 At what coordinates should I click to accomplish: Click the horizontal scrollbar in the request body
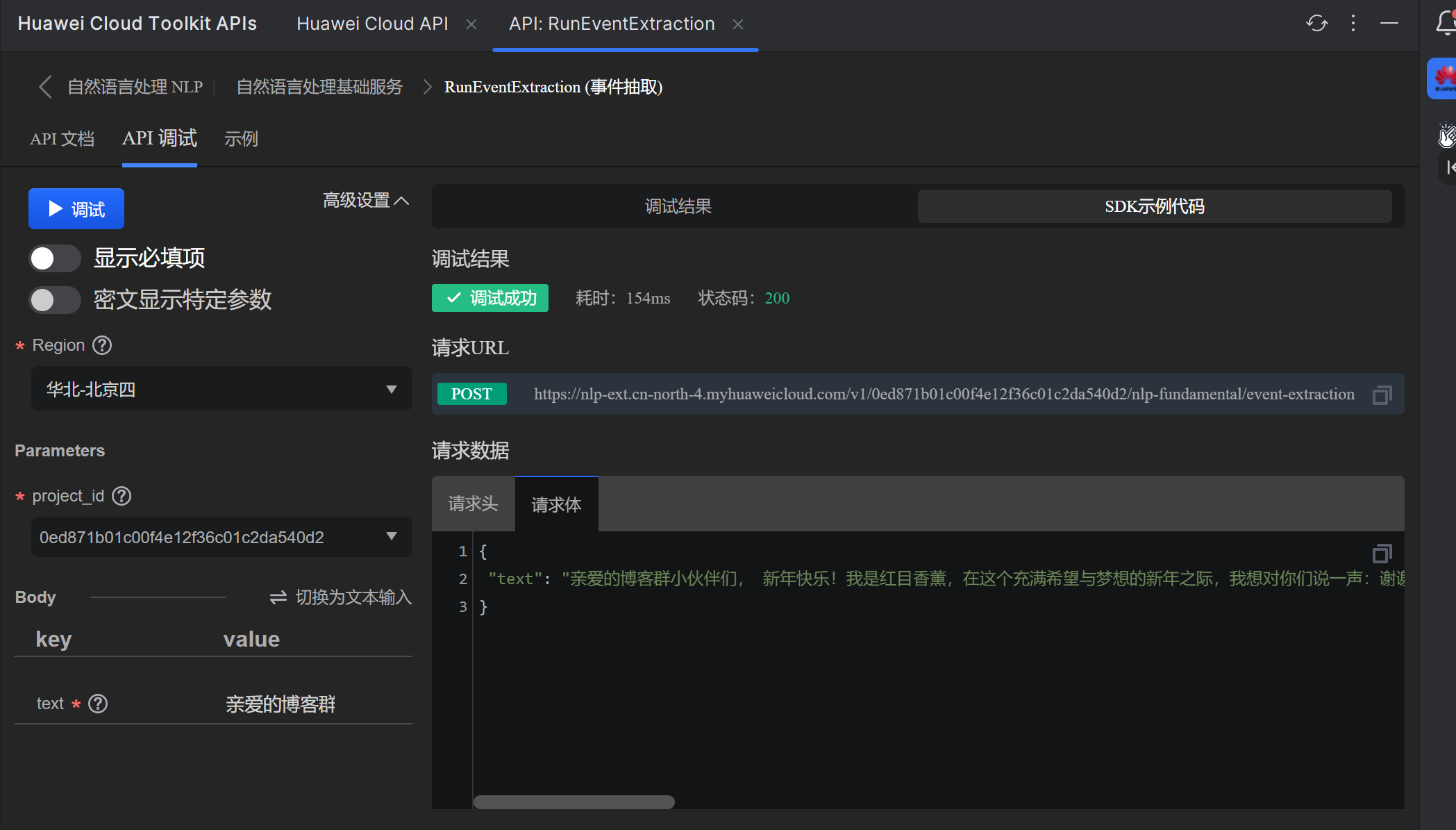574,802
